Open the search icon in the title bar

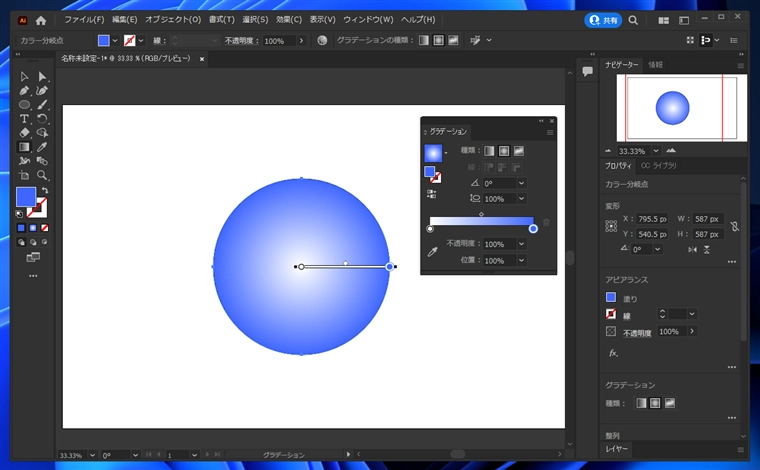[633, 20]
